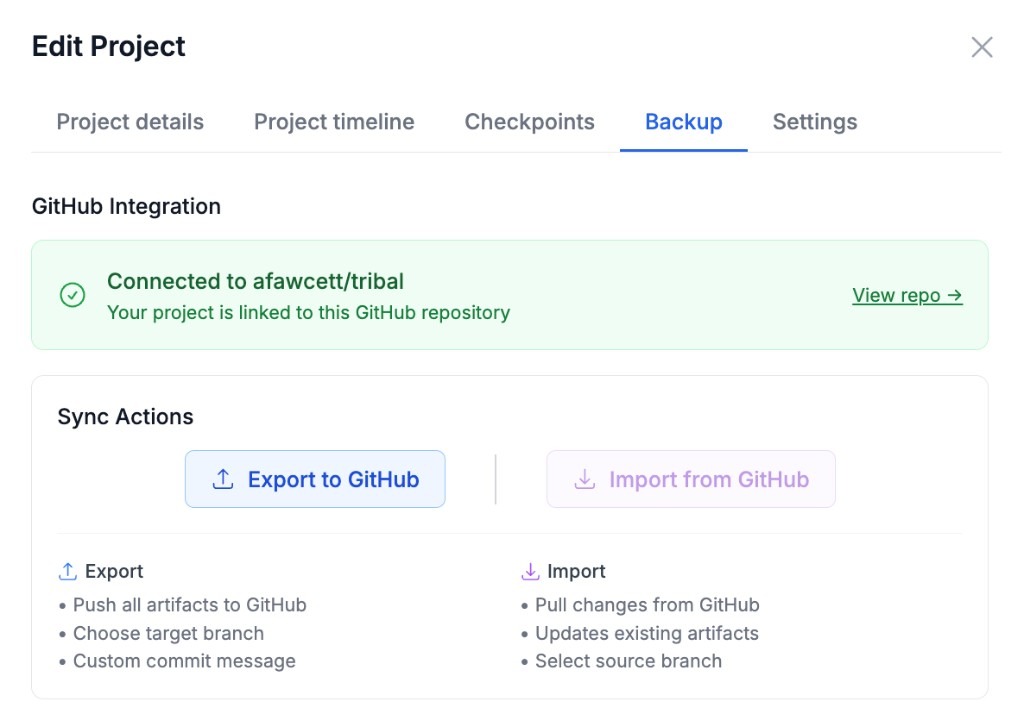This screenshot has height=714, width=1024.
Task: Click the Edit Project title
Action: point(108,46)
